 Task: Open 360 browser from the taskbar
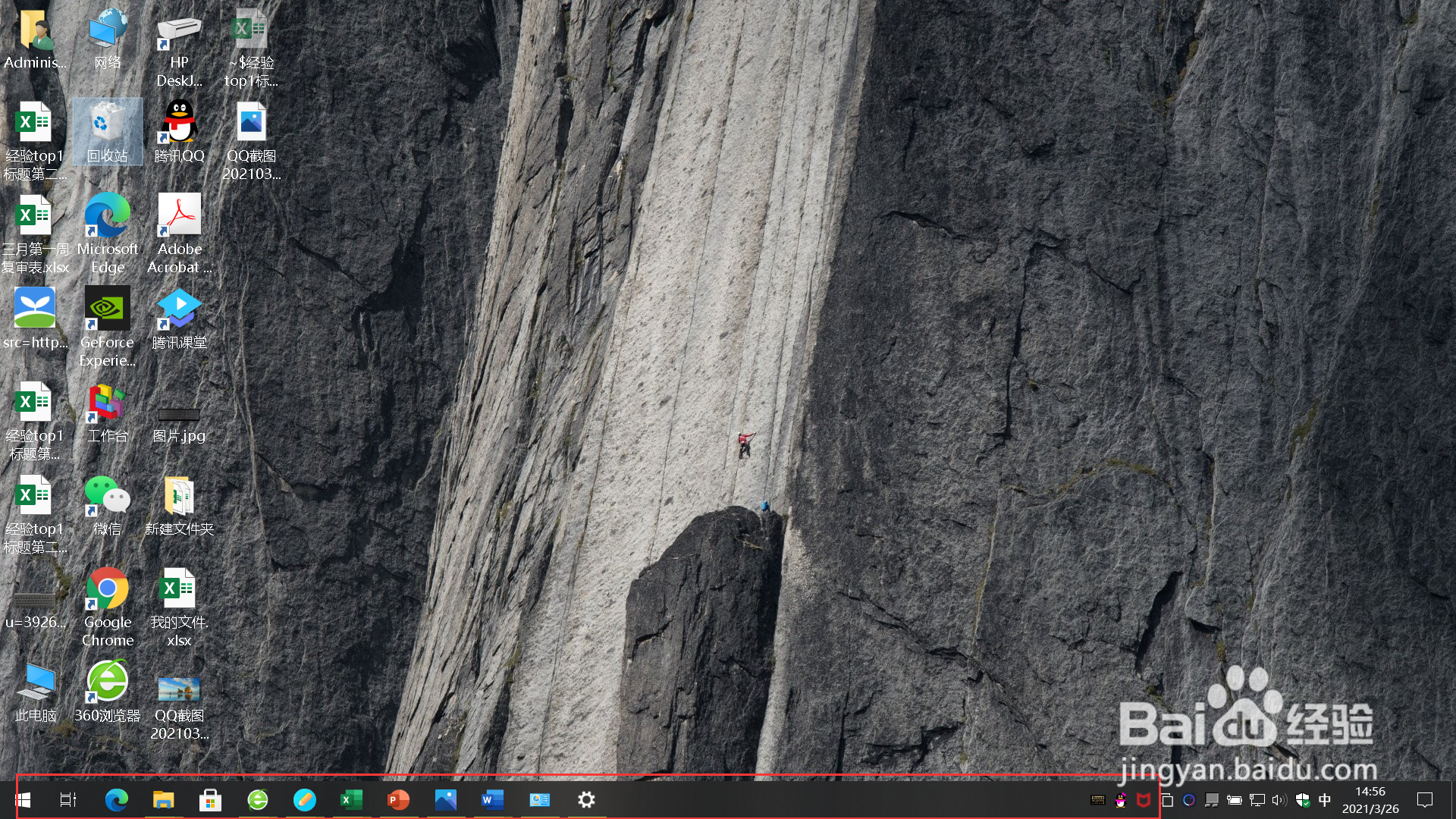(x=258, y=799)
